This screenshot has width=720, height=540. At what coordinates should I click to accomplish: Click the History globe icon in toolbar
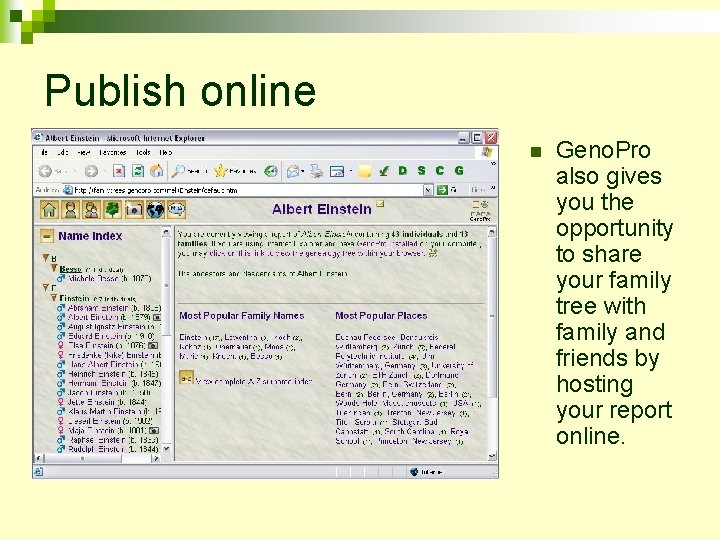(271, 171)
